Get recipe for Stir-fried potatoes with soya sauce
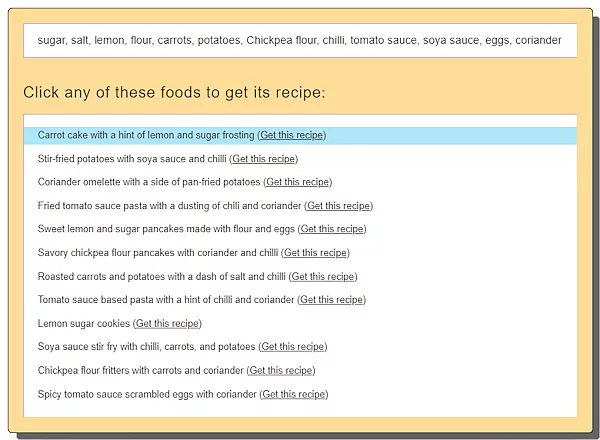Viewport: 600px width, 440px height. (x=264, y=159)
